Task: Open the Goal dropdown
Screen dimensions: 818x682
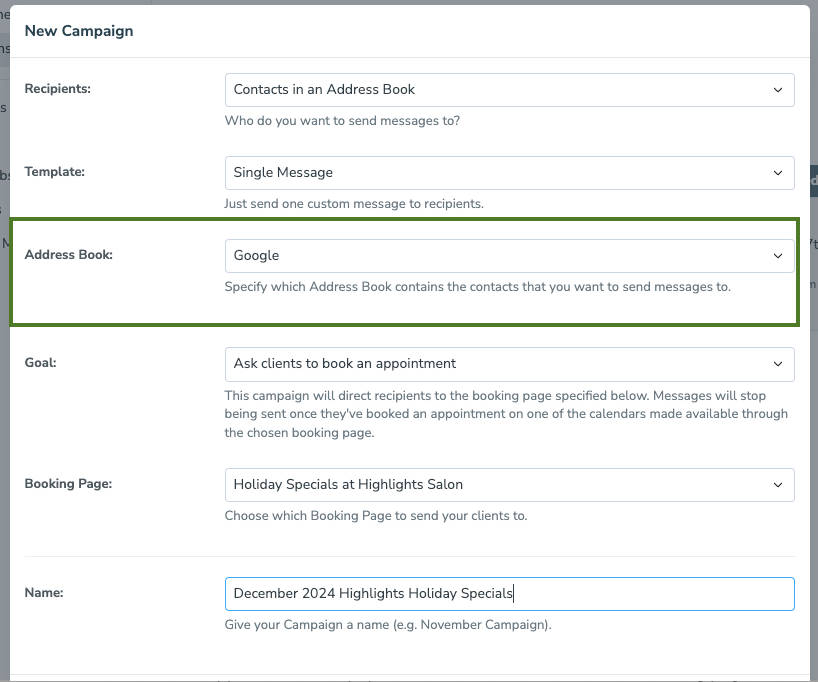Action: (x=509, y=364)
